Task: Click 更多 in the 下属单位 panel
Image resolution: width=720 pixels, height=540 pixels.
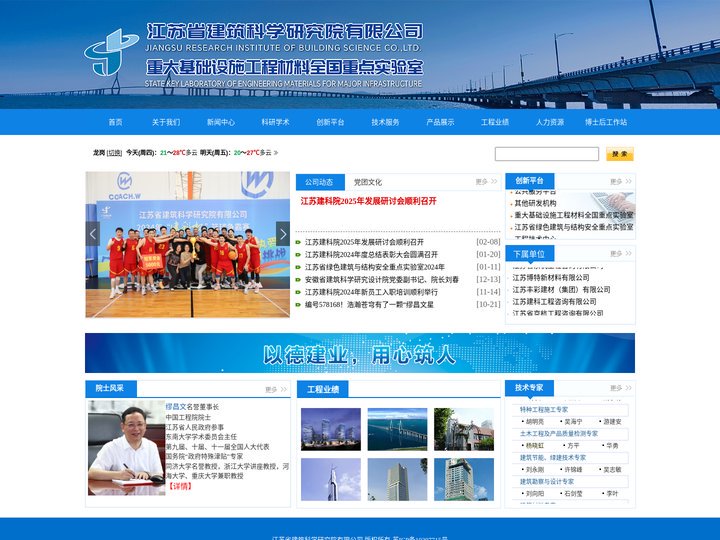Action: click(621, 253)
